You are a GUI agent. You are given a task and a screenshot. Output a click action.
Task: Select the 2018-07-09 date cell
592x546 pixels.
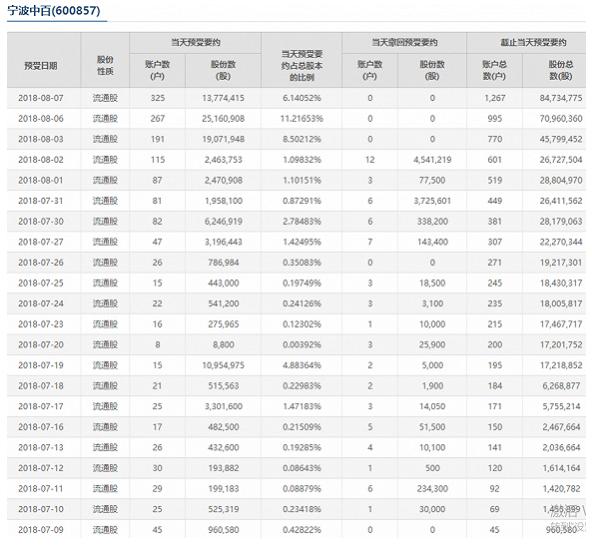41,530
